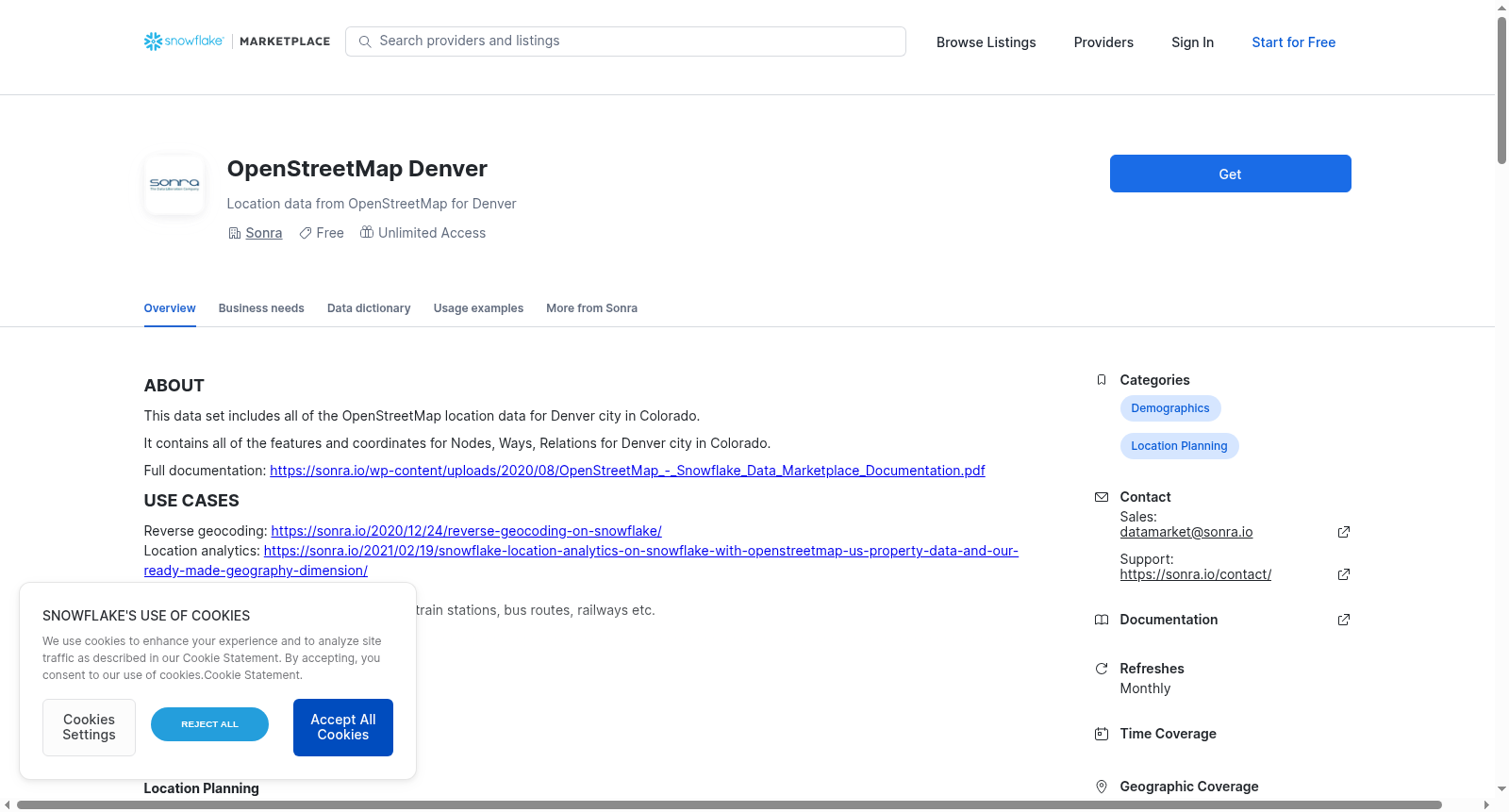Open the sonra.io/contact support link
Viewport: 1509px width, 812px height.
(x=1196, y=574)
